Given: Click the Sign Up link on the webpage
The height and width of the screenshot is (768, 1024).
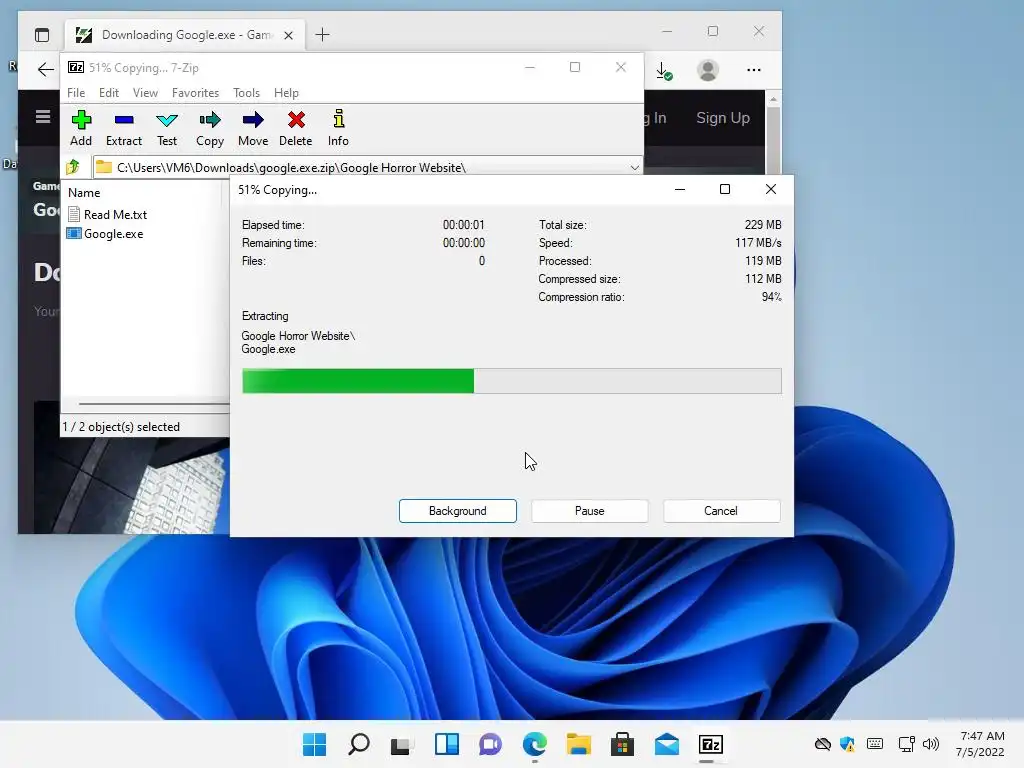Looking at the screenshot, I should click(x=723, y=118).
